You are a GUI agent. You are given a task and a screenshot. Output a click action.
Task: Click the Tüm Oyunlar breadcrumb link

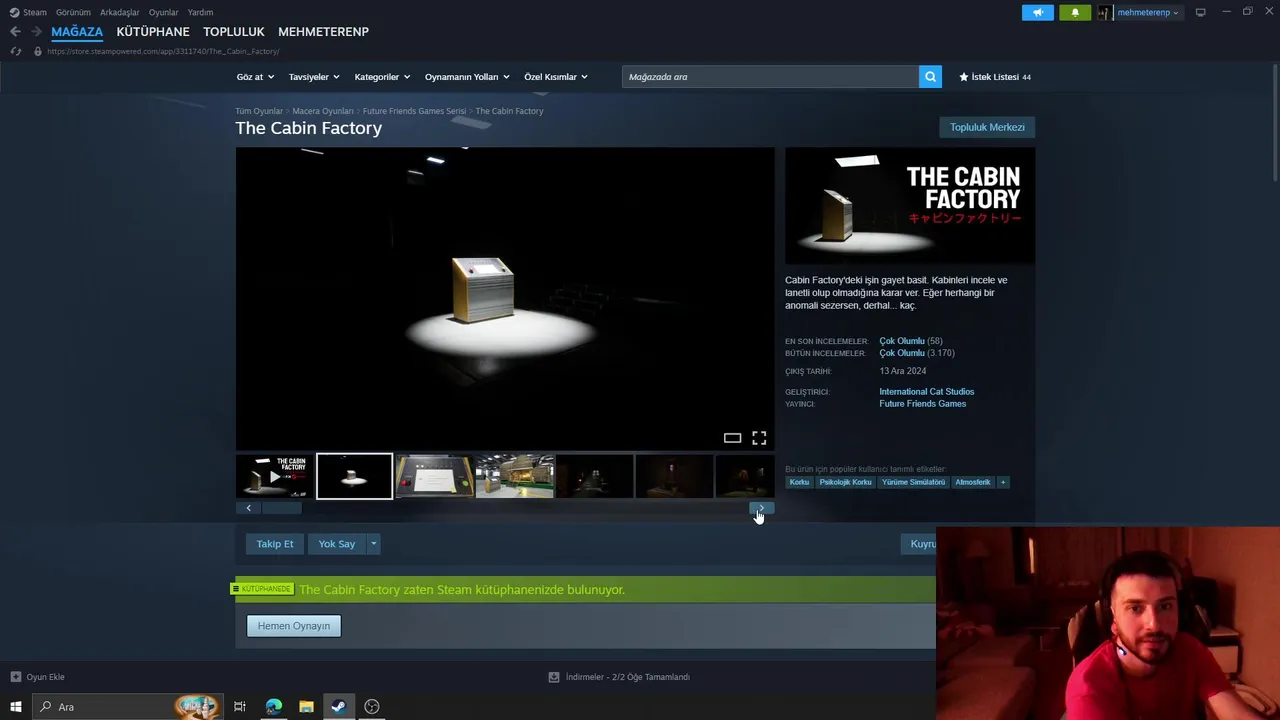pyautogui.click(x=259, y=111)
